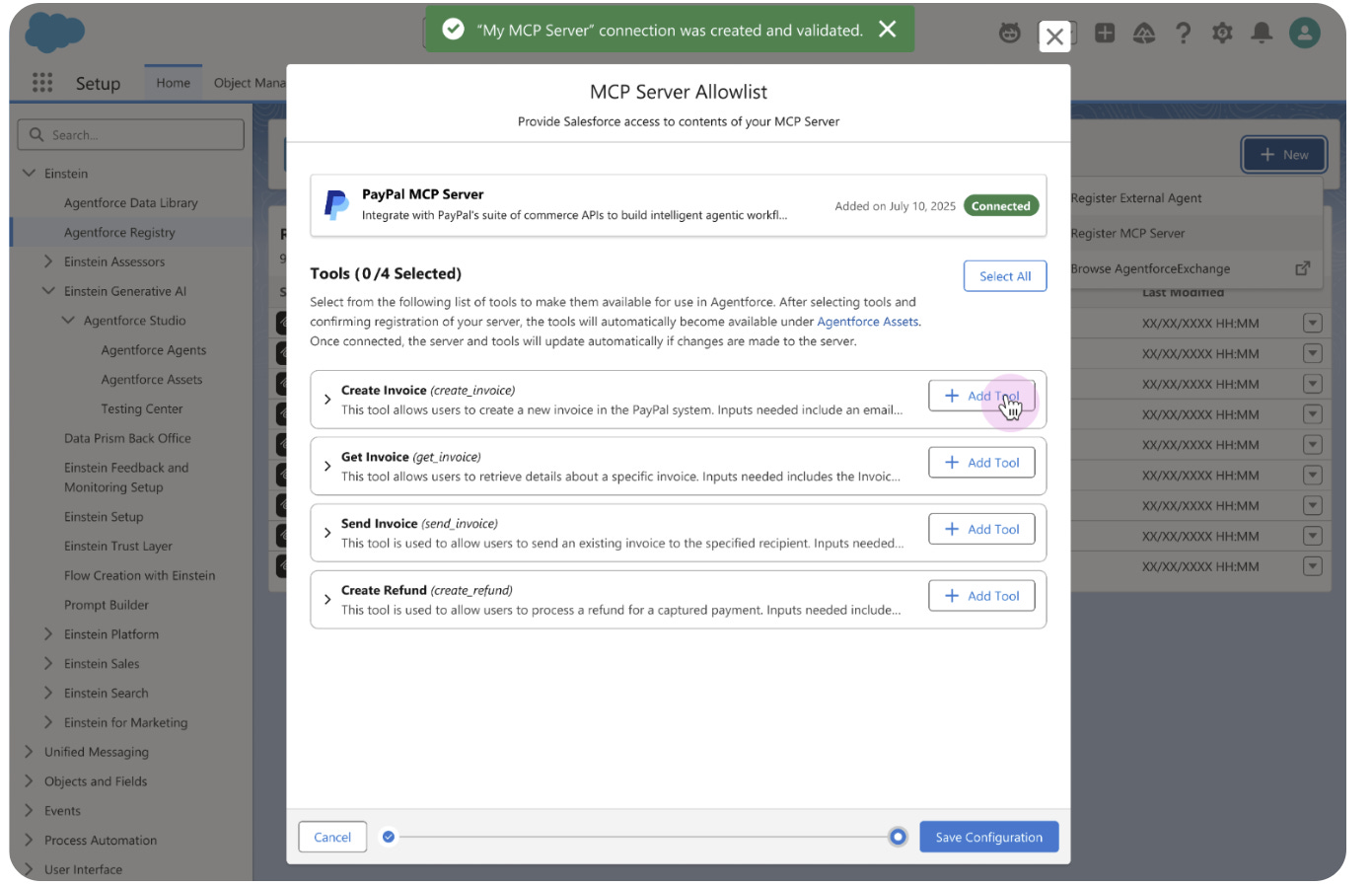Open the Trailhead guidance icon
Viewport: 1372px width, 886px height.
(1144, 34)
